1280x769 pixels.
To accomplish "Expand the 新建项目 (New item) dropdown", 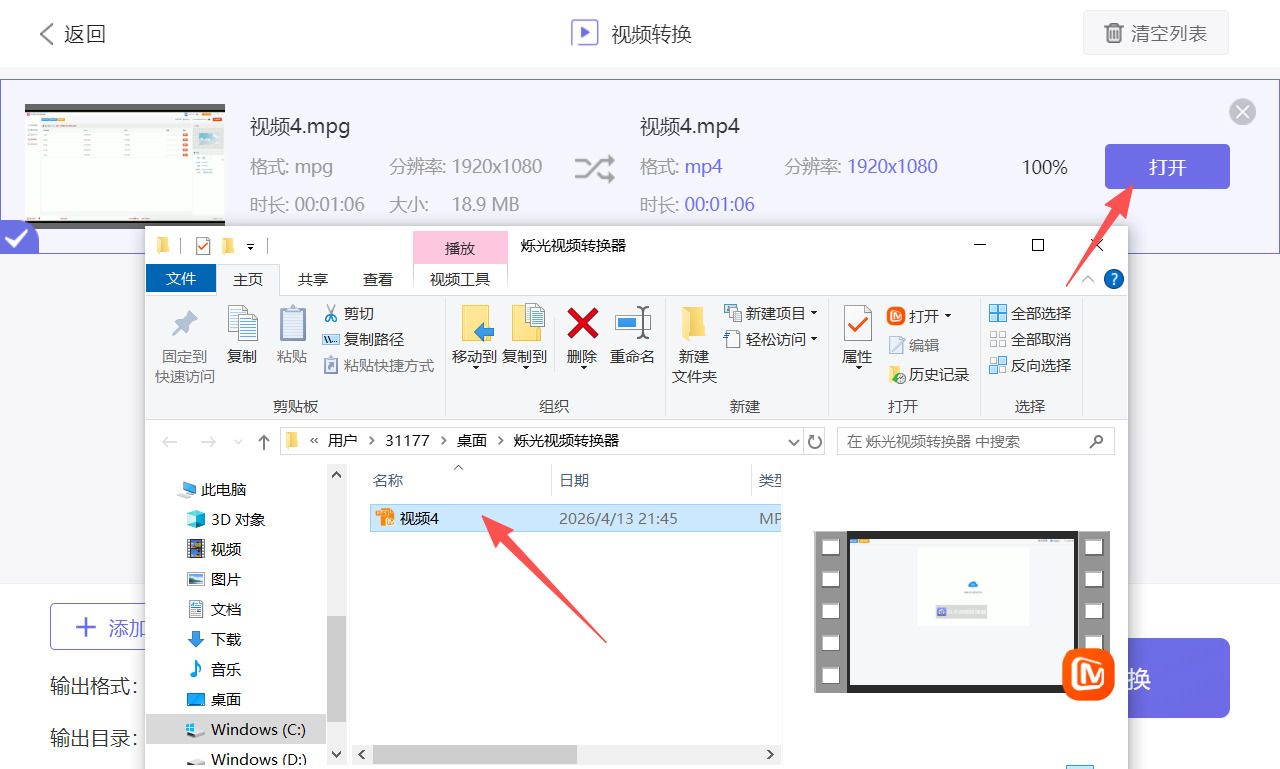I will 814,313.
